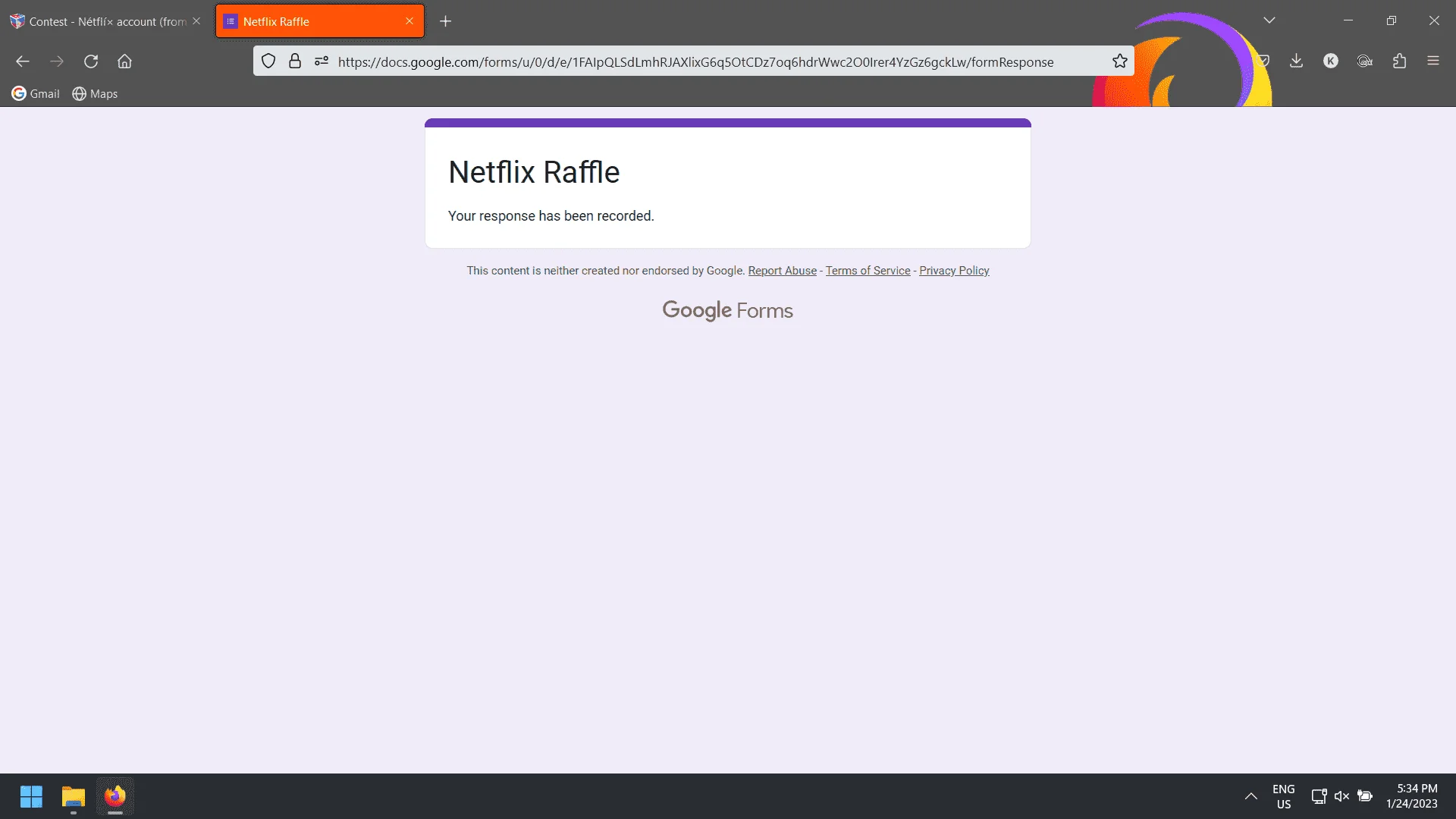
Task: Open a new tab with the plus button
Action: (x=446, y=21)
